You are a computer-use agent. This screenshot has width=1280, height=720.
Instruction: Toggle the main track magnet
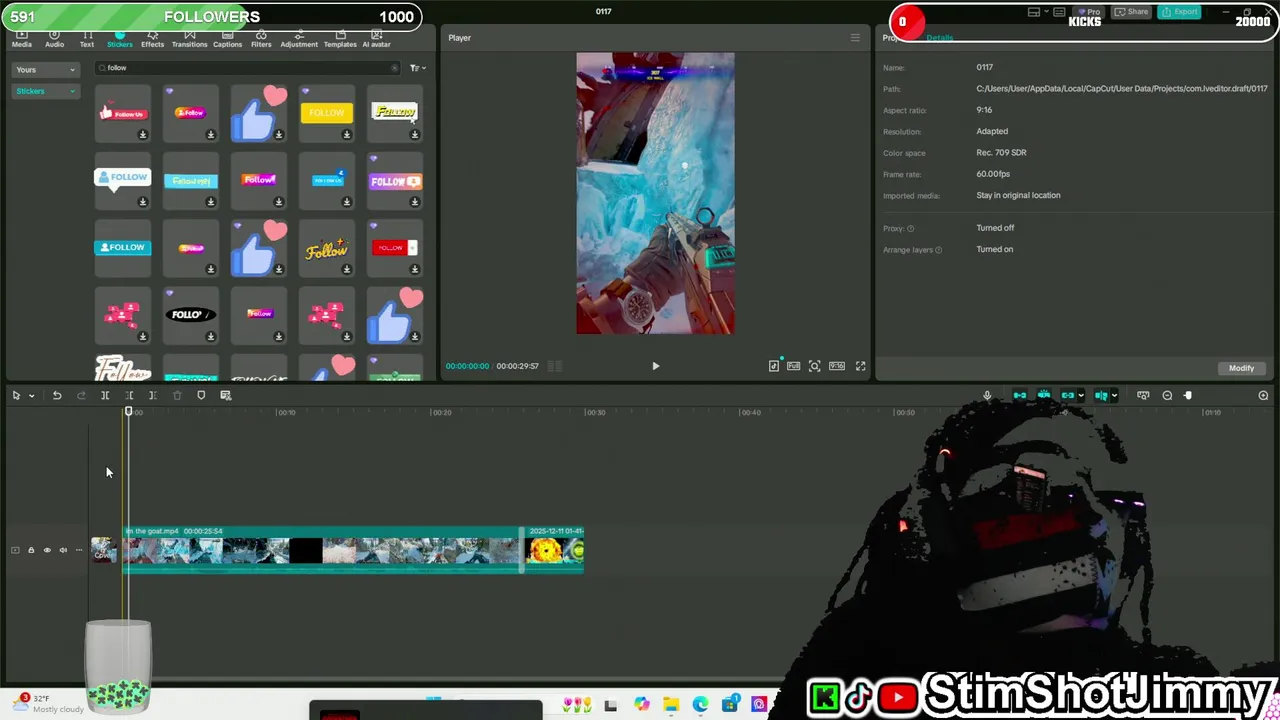(x=1020, y=396)
